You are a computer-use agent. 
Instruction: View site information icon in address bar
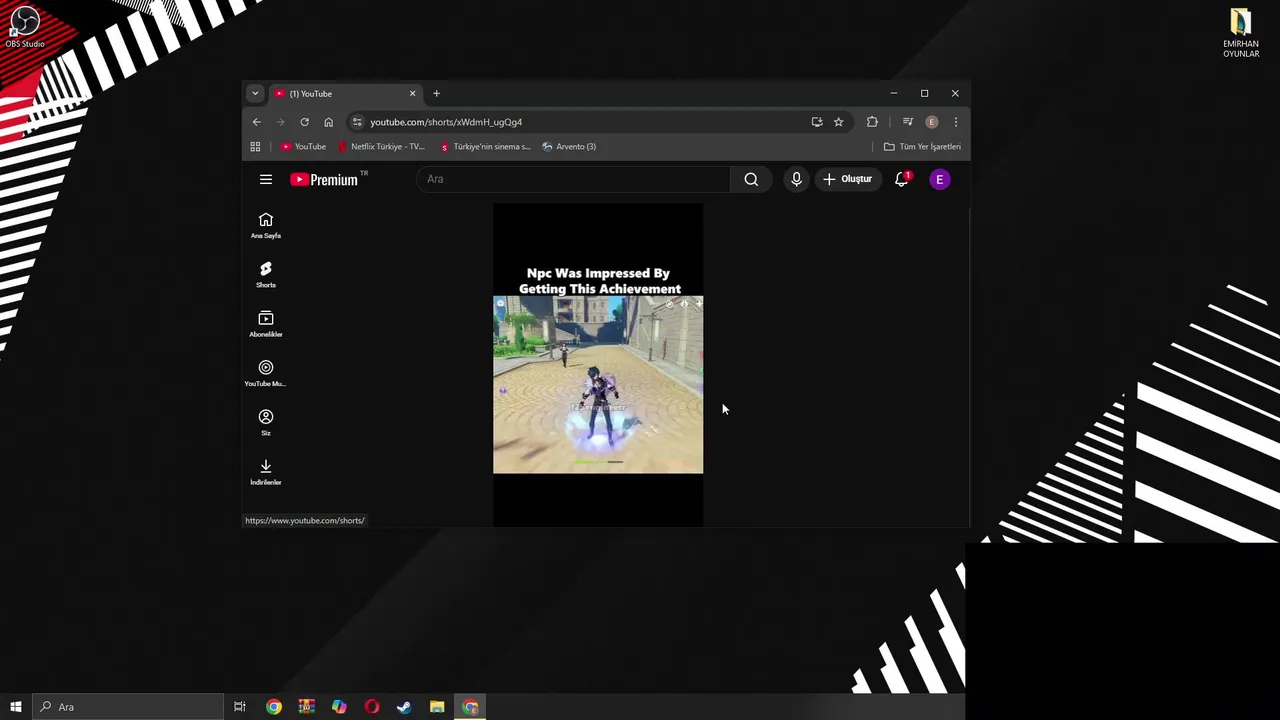[x=357, y=122]
